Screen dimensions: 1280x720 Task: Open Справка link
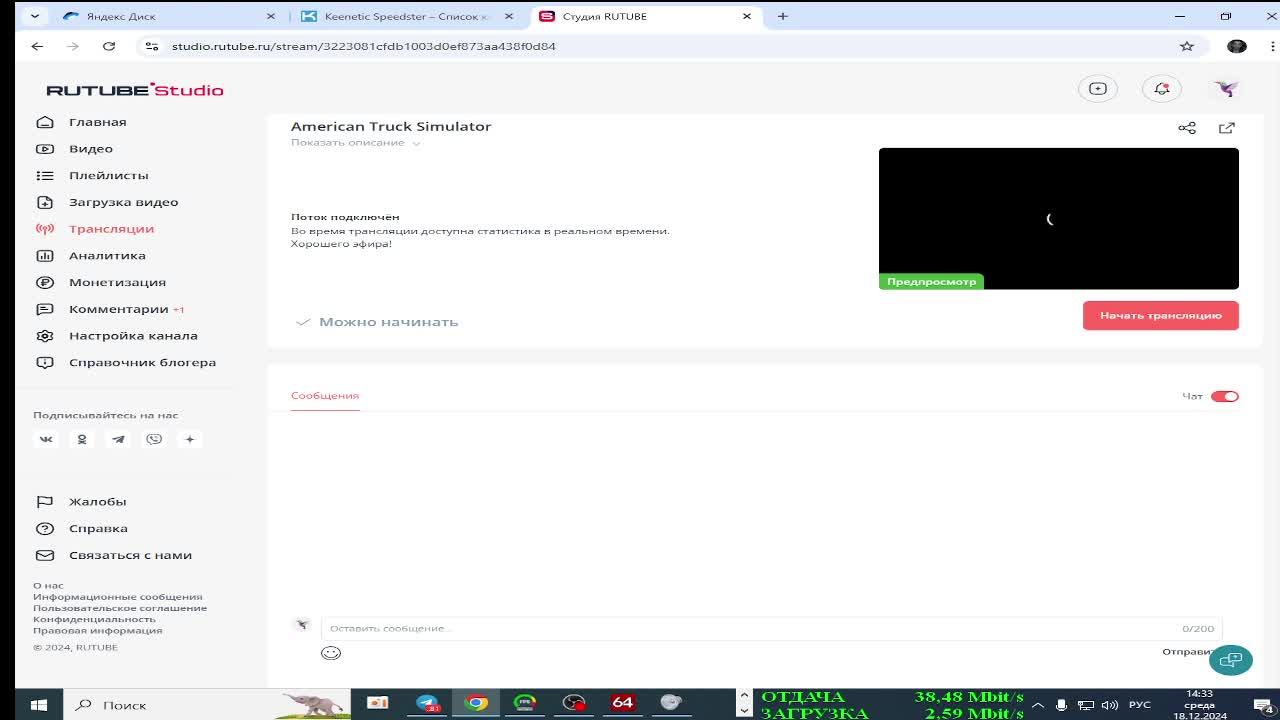(x=98, y=528)
